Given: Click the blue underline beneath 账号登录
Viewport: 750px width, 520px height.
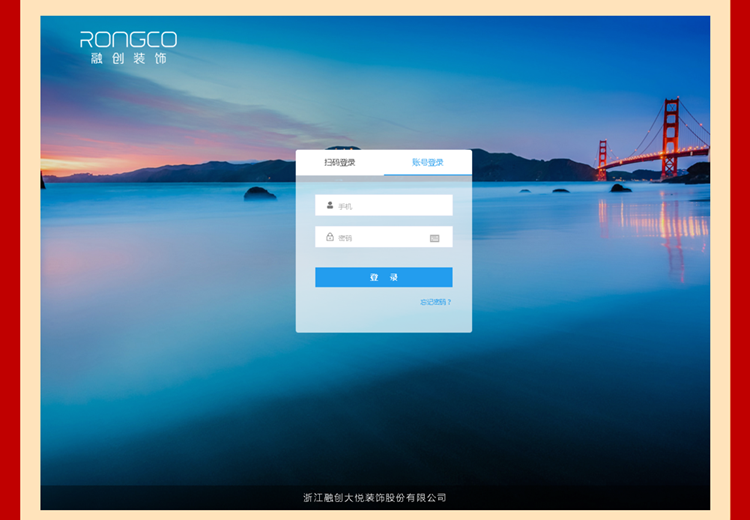Looking at the screenshot, I should [x=428, y=175].
